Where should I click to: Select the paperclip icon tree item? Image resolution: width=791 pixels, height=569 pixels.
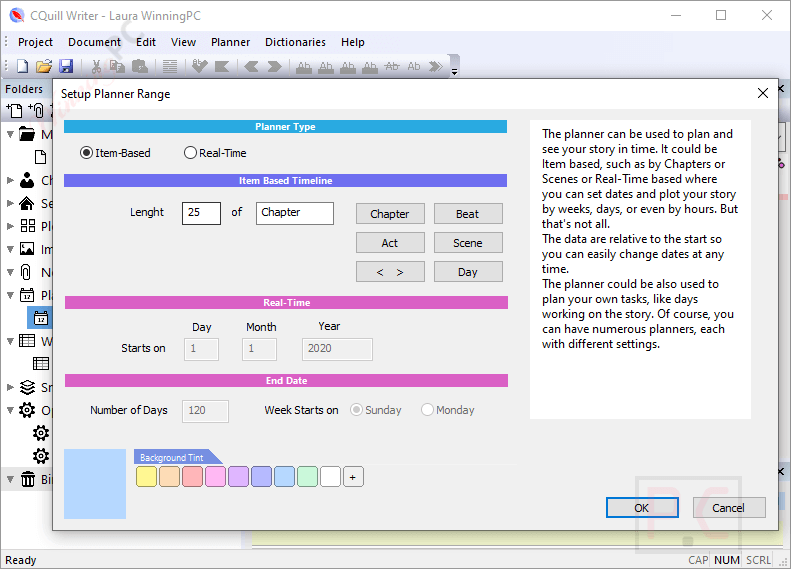pos(26,272)
